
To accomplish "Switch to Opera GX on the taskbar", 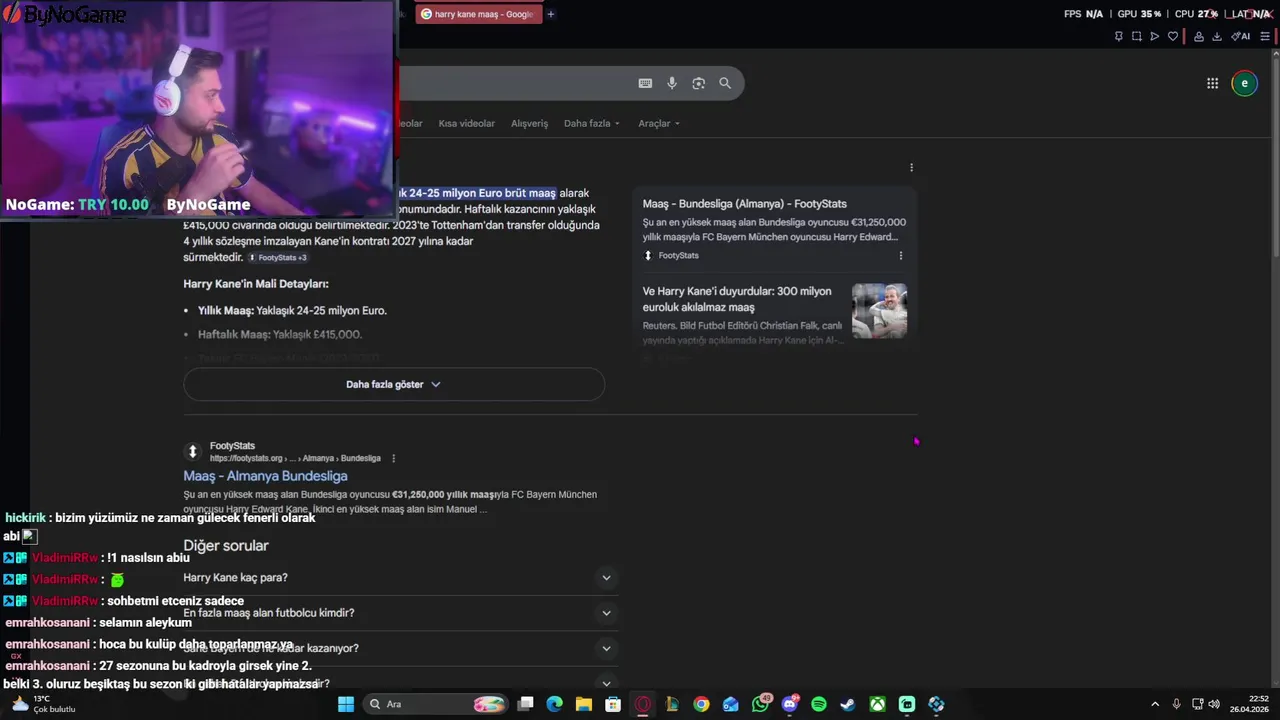I will click(643, 704).
